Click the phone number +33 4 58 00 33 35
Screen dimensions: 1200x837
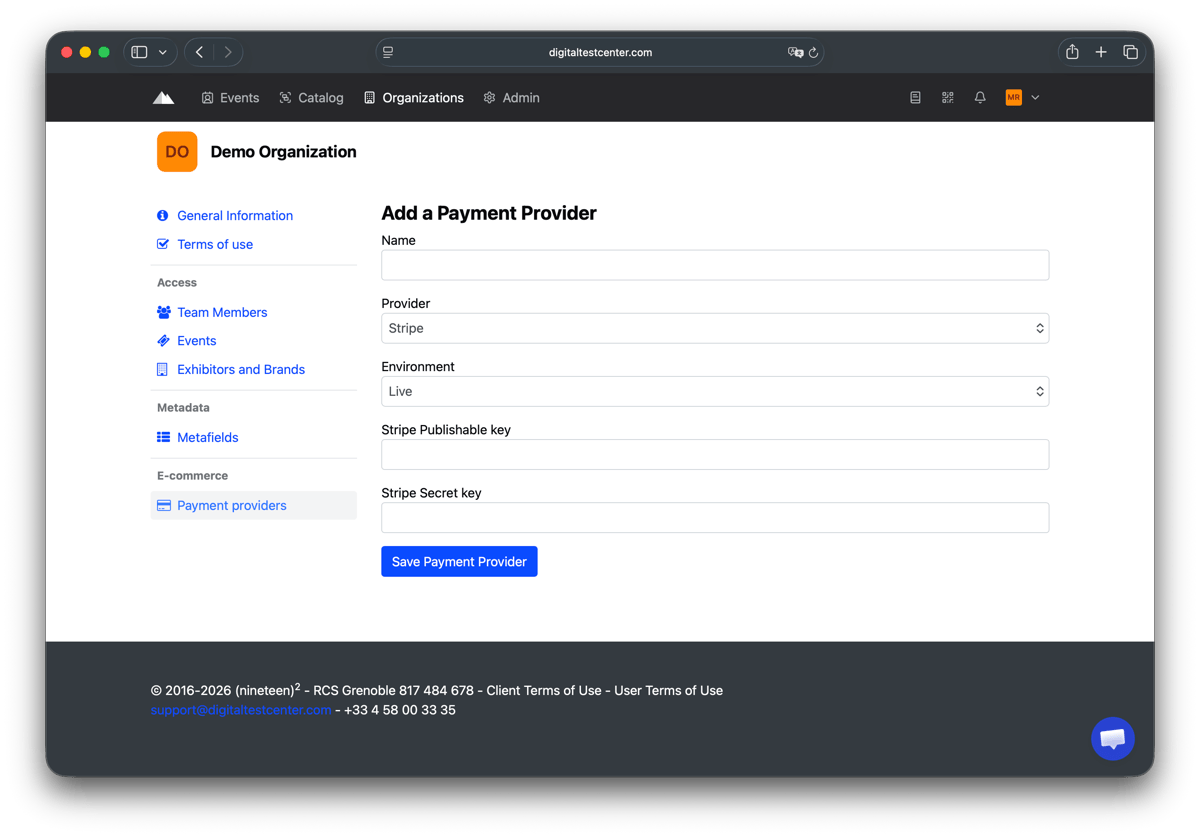click(400, 710)
